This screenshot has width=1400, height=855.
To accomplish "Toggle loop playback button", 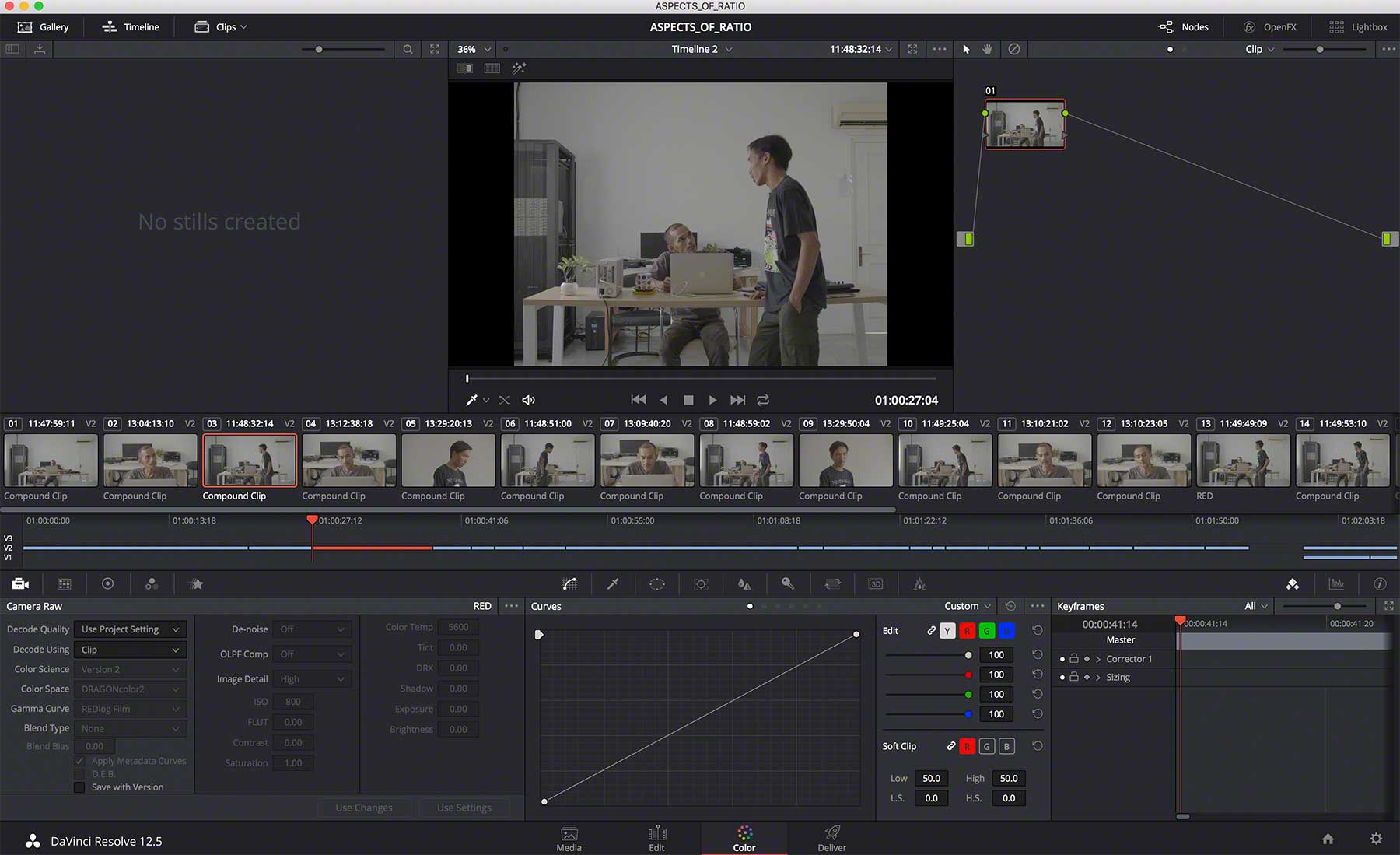I will click(x=763, y=400).
